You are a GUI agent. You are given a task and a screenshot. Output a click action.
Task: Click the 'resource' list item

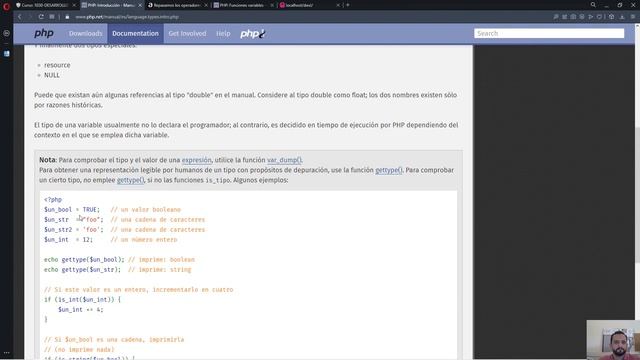(57, 65)
